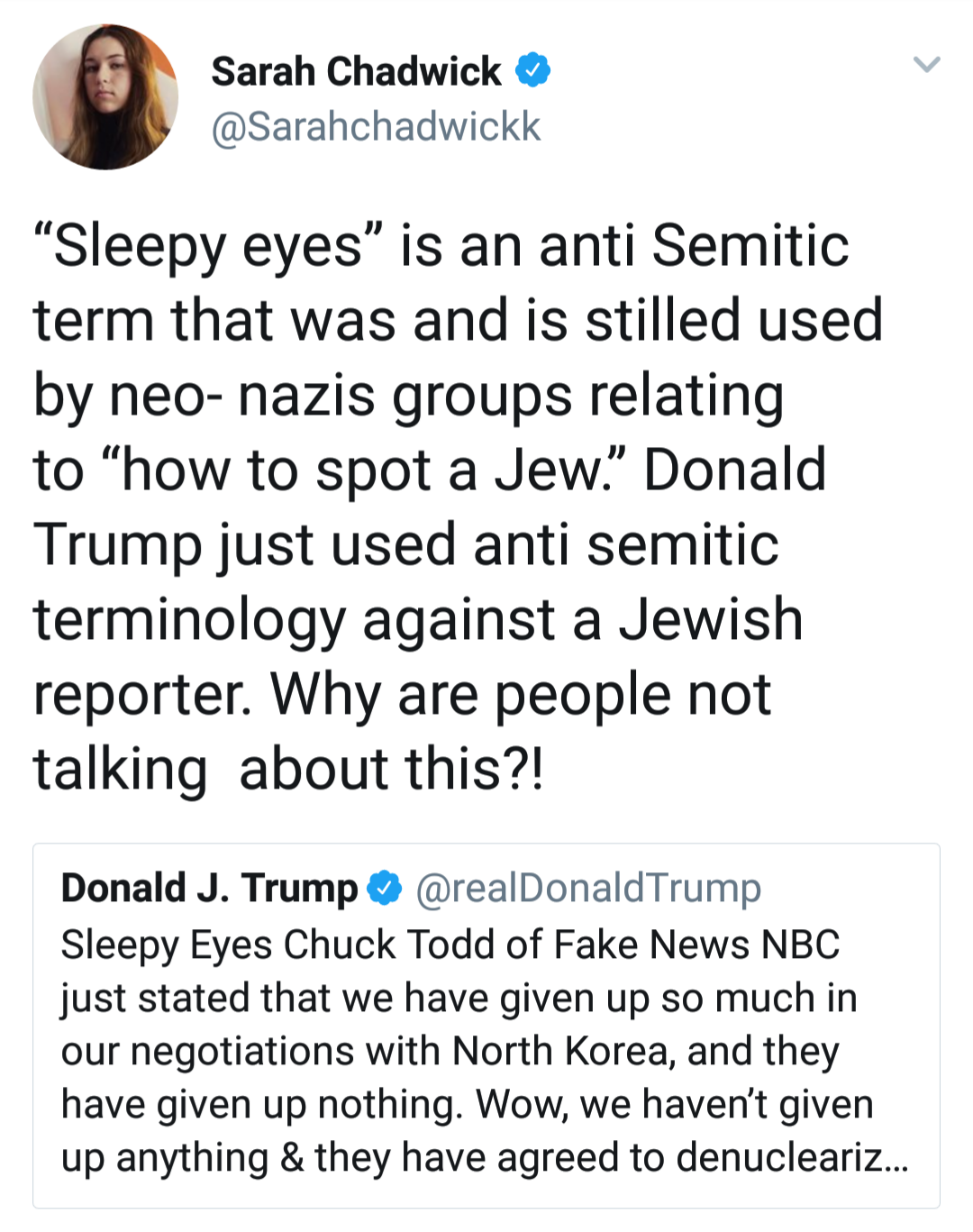
Task: Click the final line "talking about this?!"
Action: 288,770
